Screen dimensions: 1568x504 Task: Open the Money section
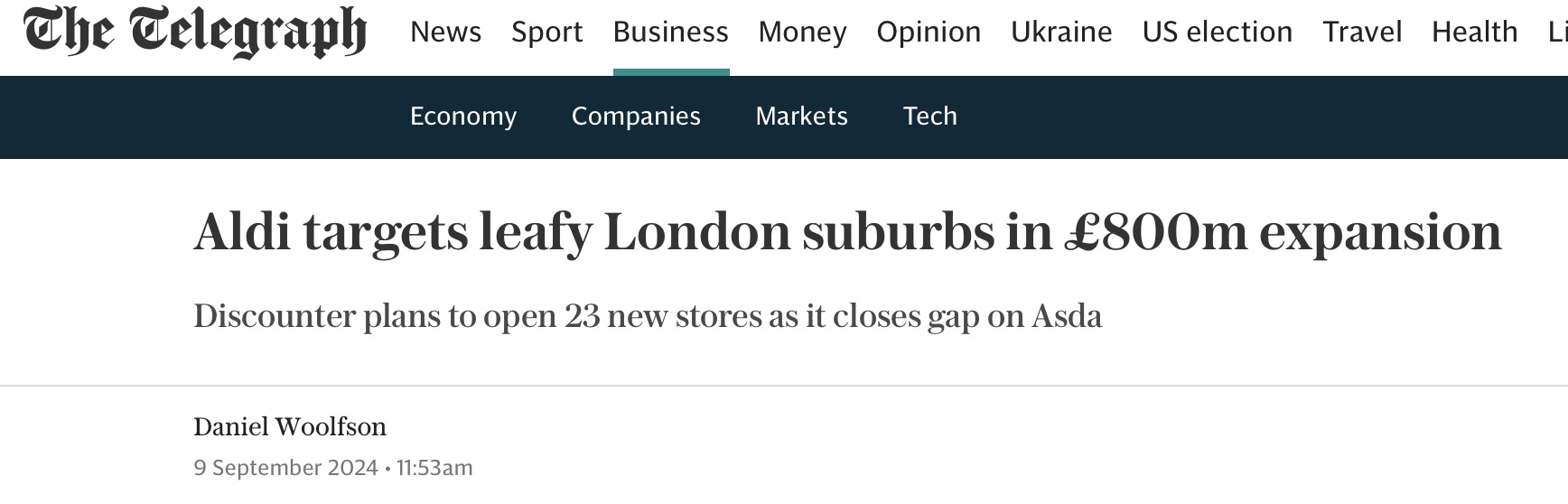click(x=802, y=33)
